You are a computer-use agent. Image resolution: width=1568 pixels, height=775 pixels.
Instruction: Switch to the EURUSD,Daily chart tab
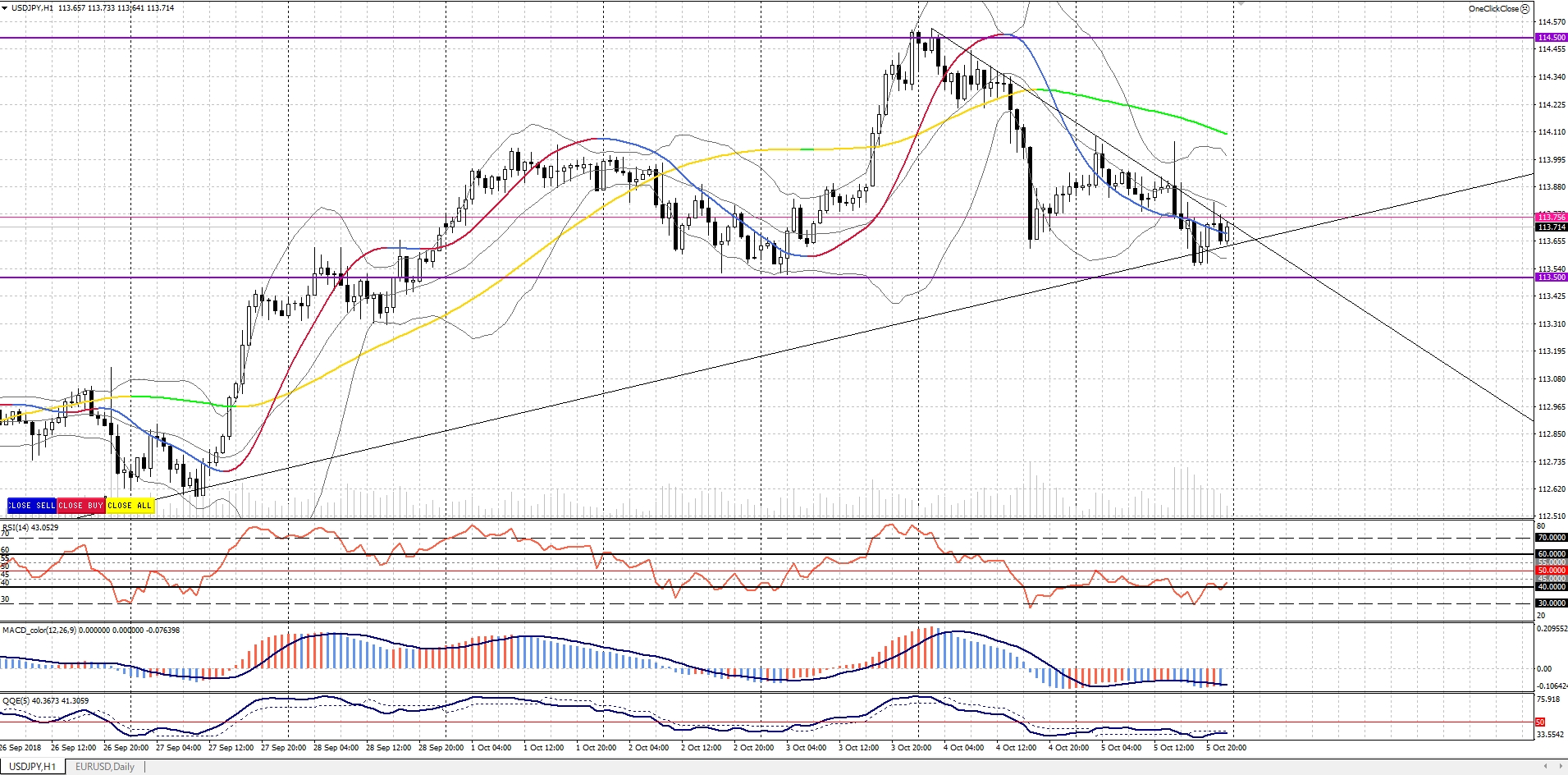click(x=104, y=767)
